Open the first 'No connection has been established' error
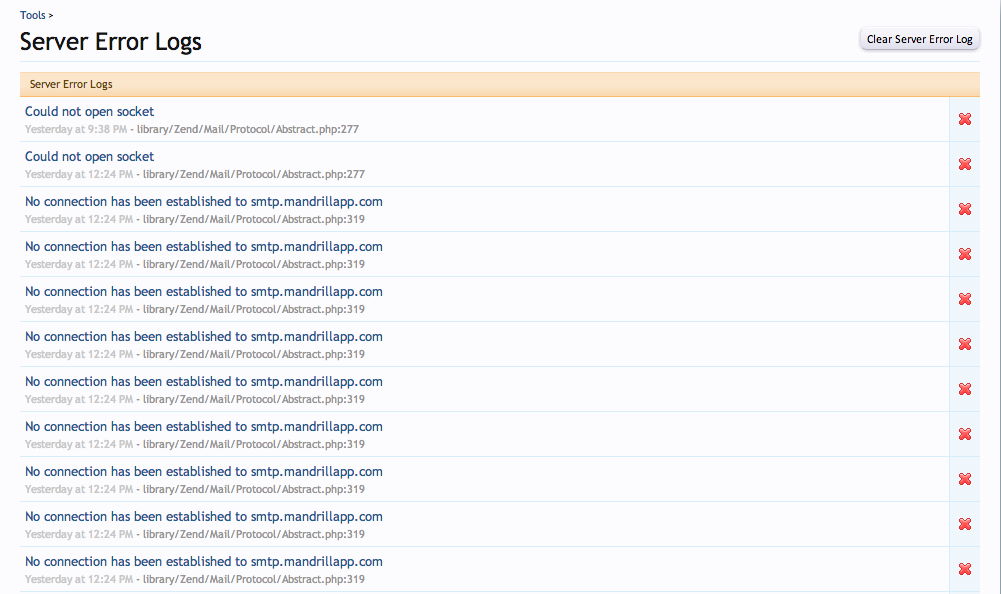This screenshot has height=594, width=1001. 204,202
